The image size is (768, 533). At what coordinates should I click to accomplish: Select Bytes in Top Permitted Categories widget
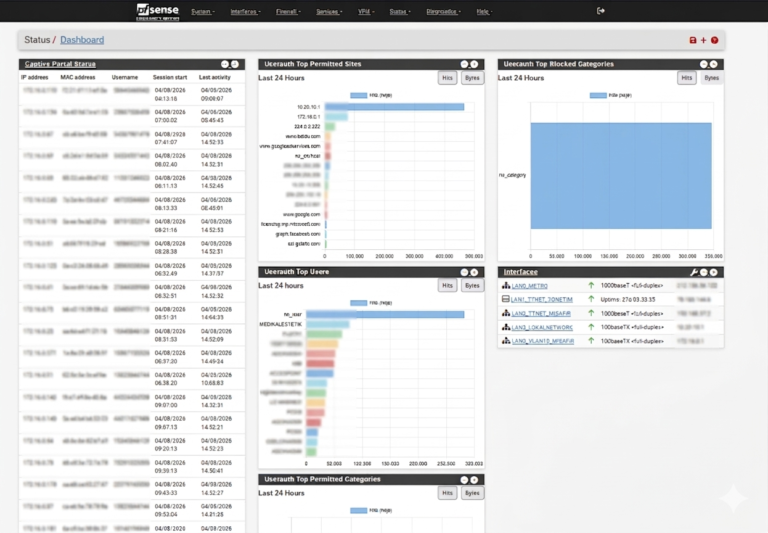click(x=472, y=493)
